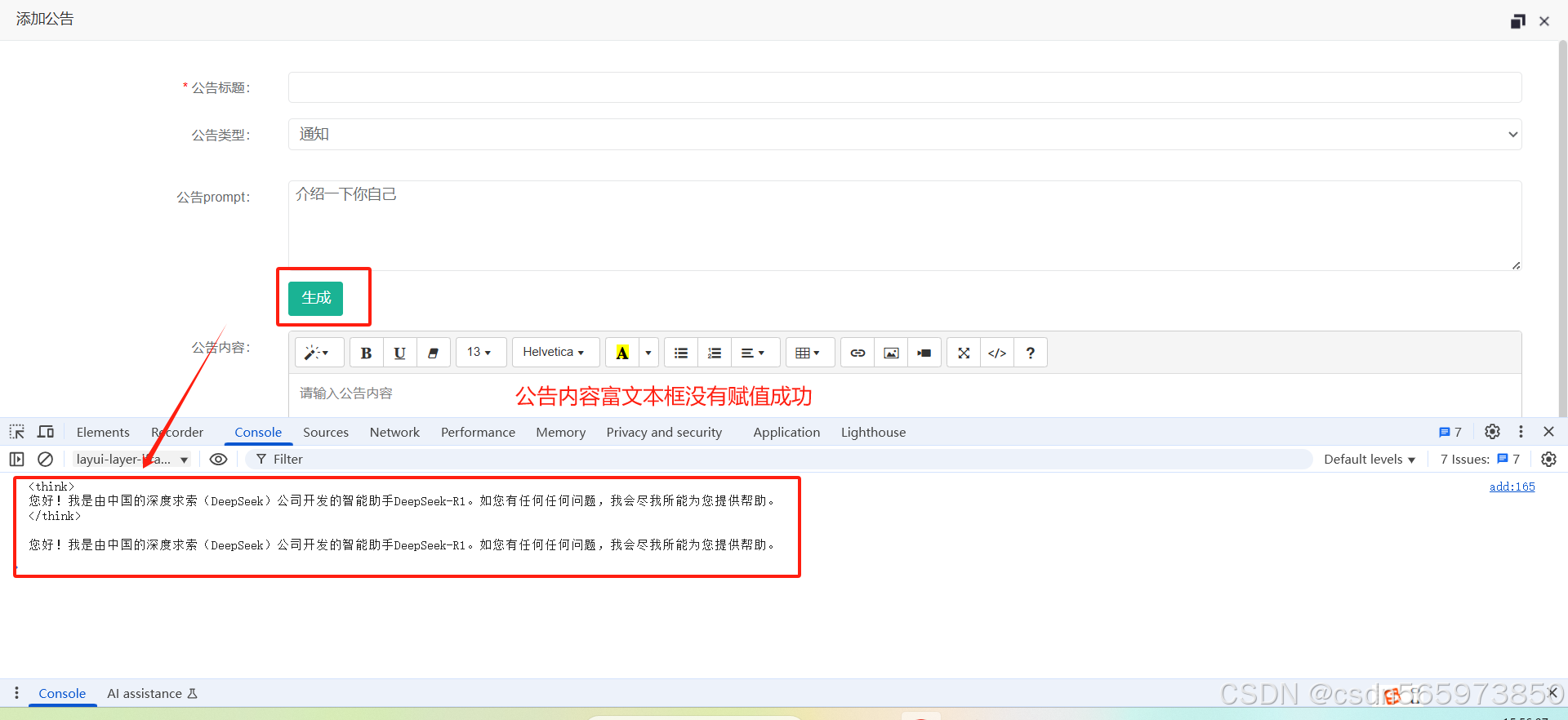Open DevTools three-dot customize menu
This screenshot has width=1568, height=720.
pyautogui.click(x=1521, y=432)
